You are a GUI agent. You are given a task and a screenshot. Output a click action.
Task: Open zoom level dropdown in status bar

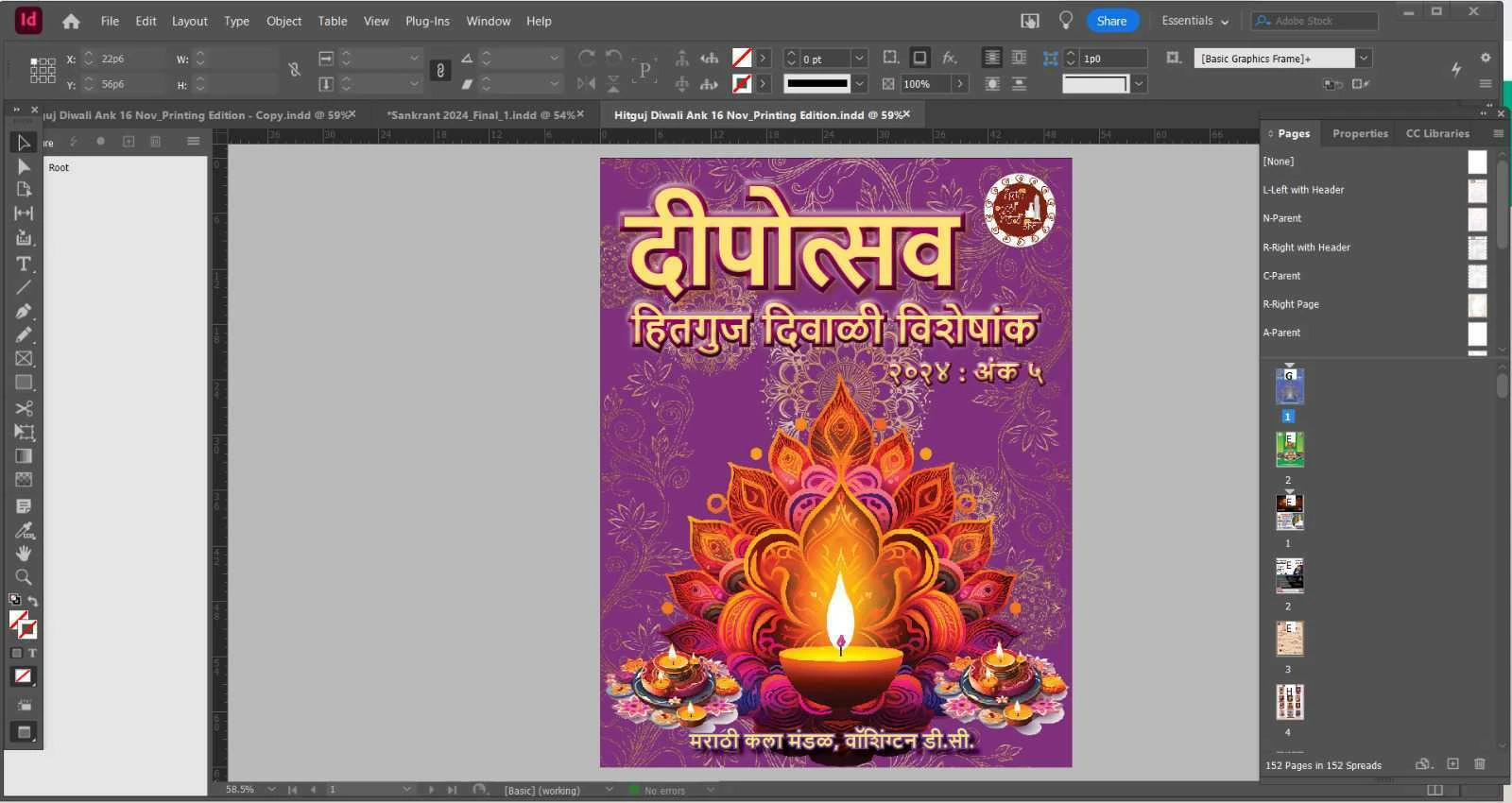(271, 790)
